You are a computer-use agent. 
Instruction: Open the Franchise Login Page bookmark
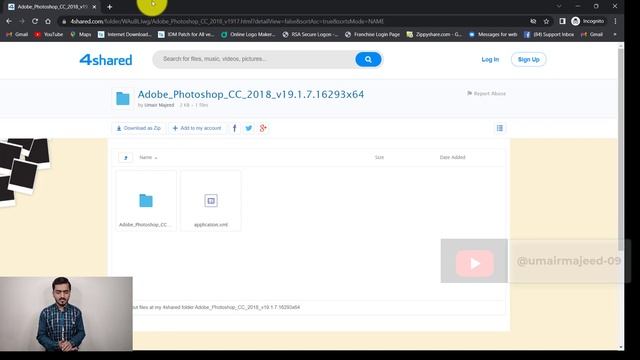click(372, 35)
